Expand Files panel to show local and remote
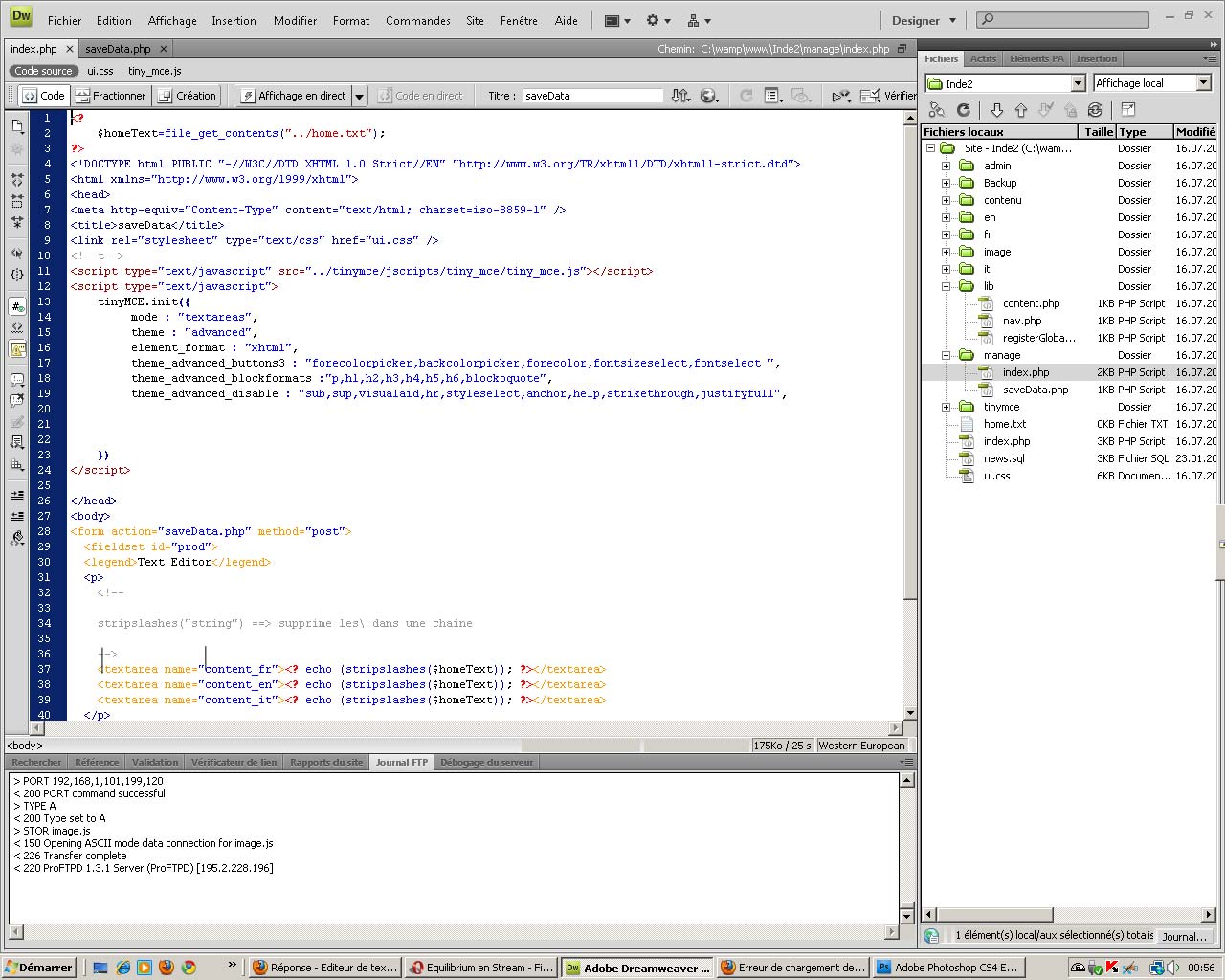The height and width of the screenshot is (980, 1225). tap(1127, 110)
